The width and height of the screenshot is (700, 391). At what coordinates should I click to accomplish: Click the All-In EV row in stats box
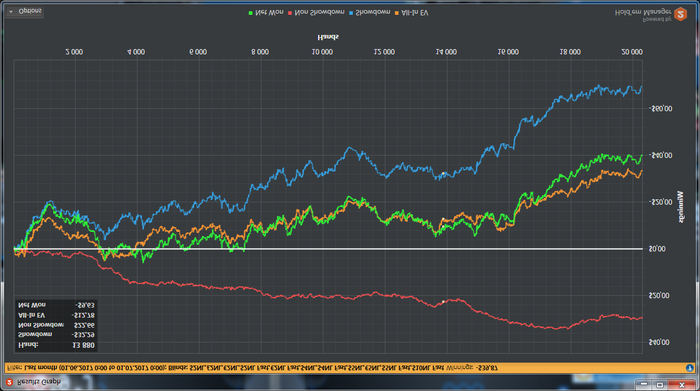(x=56, y=316)
